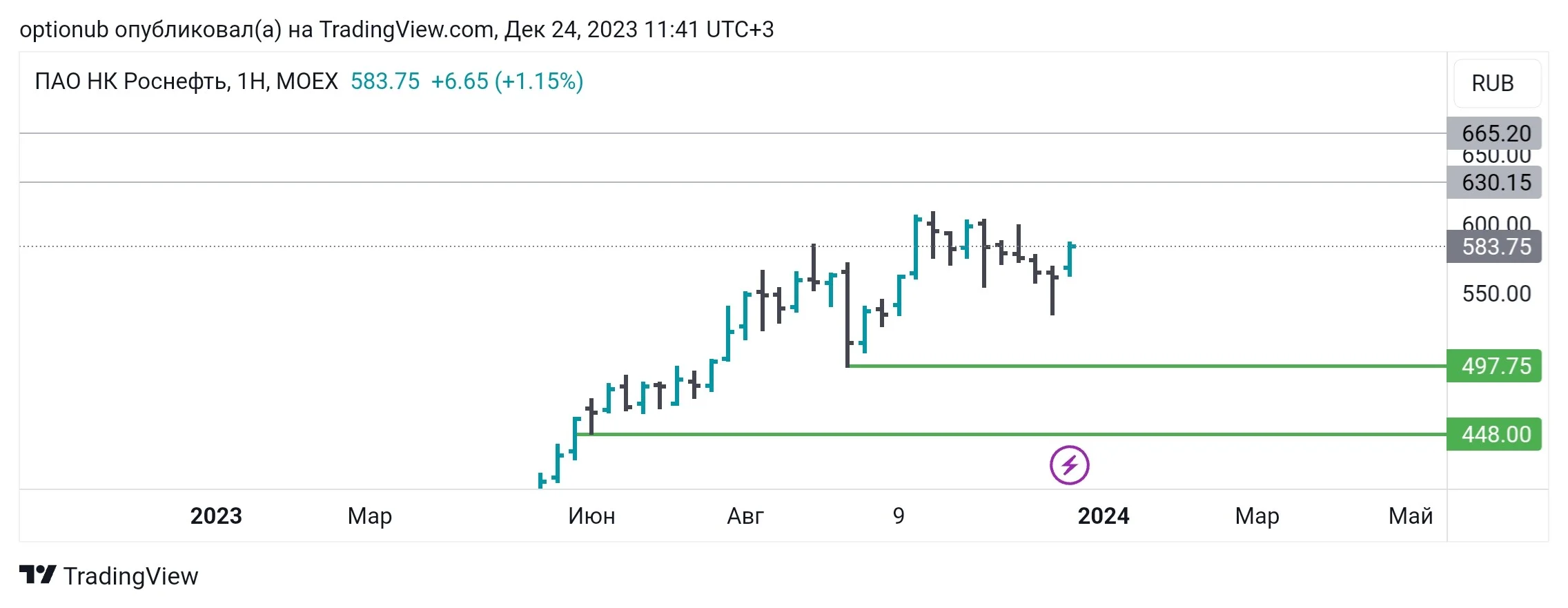Image resolution: width=1568 pixels, height=608 pixels.
Task: Click the 550.00 price scale value
Action: pyautogui.click(x=1496, y=294)
